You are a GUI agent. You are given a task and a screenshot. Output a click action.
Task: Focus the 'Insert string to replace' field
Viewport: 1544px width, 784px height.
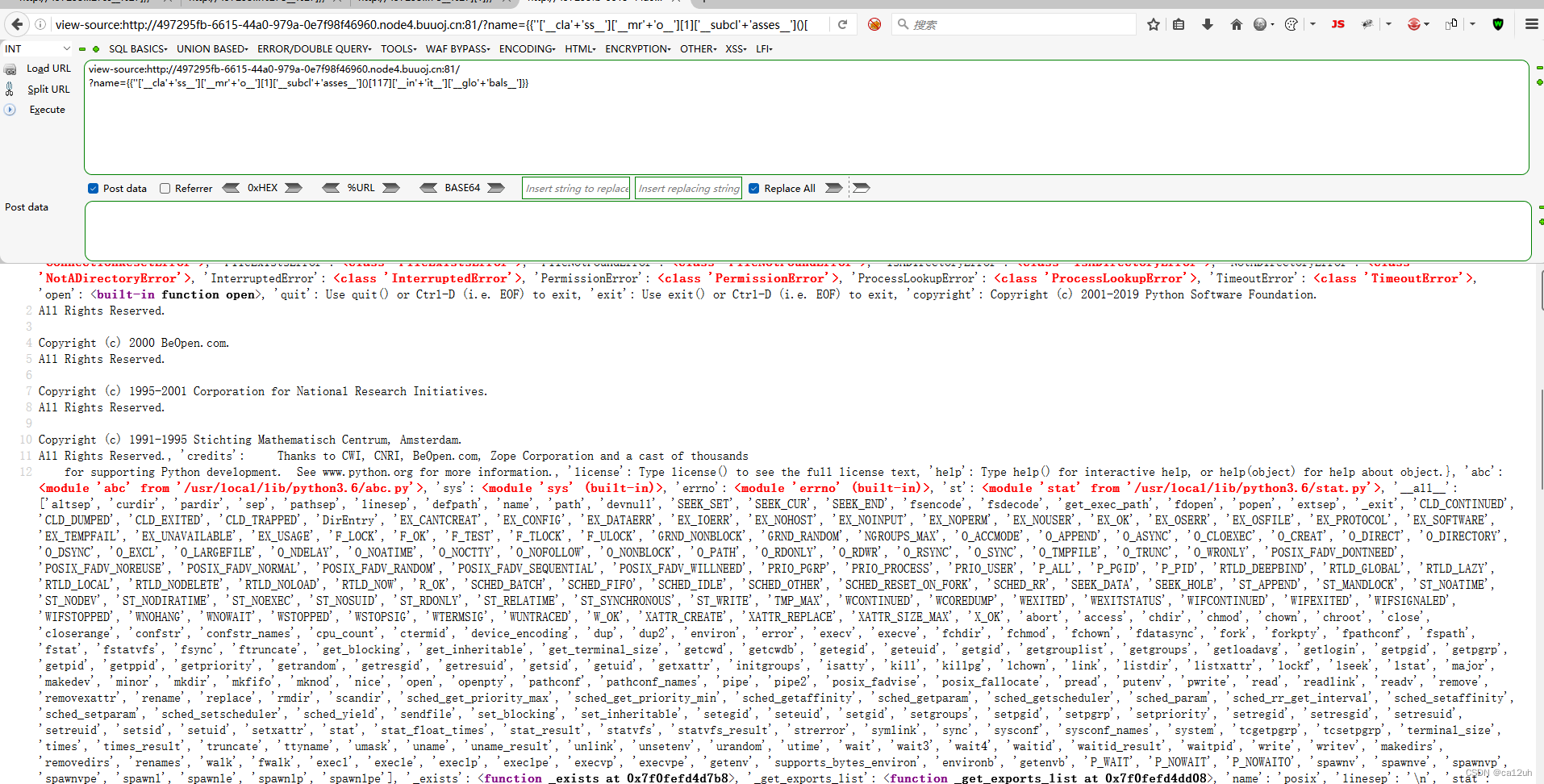(x=576, y=188)
